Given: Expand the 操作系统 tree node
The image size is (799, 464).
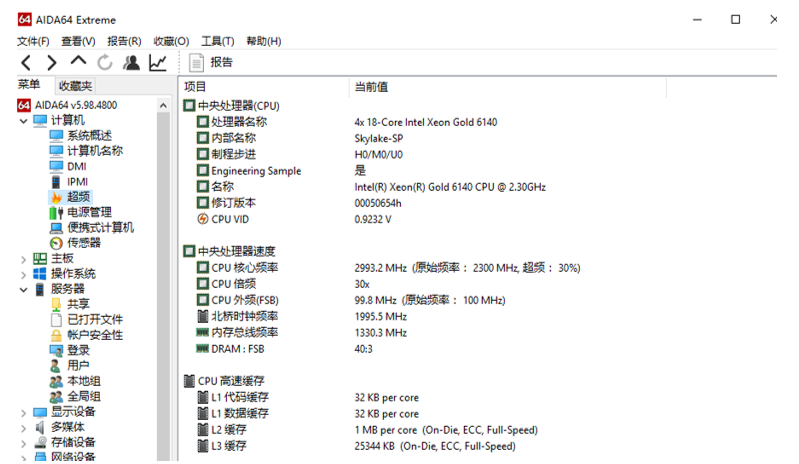Looking at the screenshot, I should (x=23, y=275).
